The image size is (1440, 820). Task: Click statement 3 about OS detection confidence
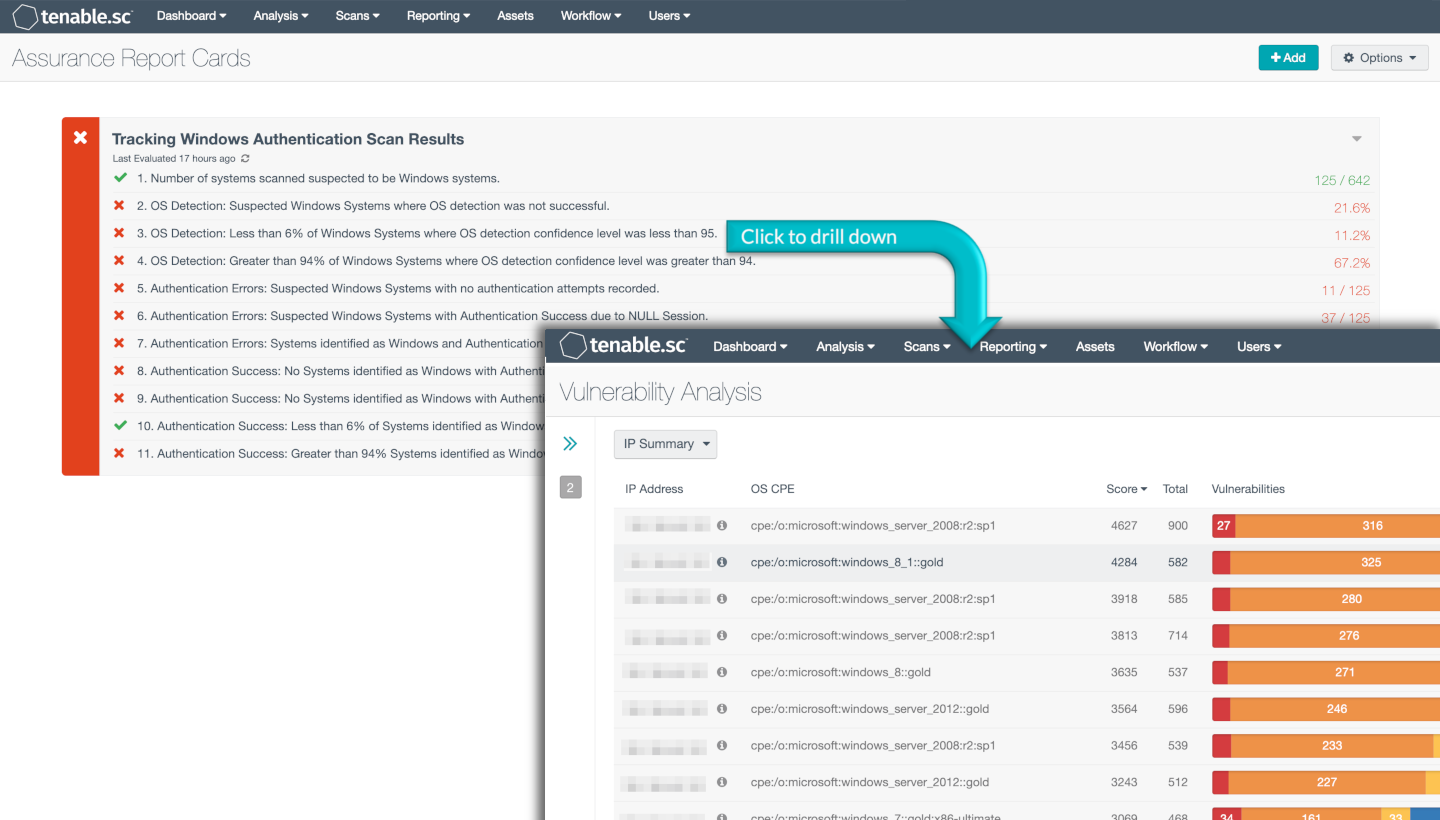click(x=427, y=233)
